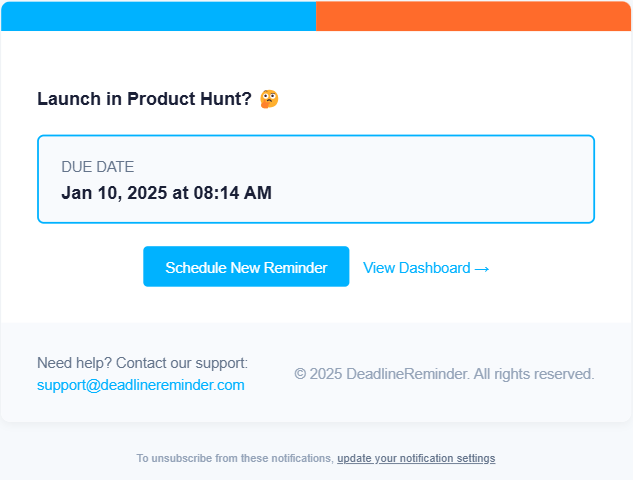Click the 08:14 AM time text

coord(233,193)
